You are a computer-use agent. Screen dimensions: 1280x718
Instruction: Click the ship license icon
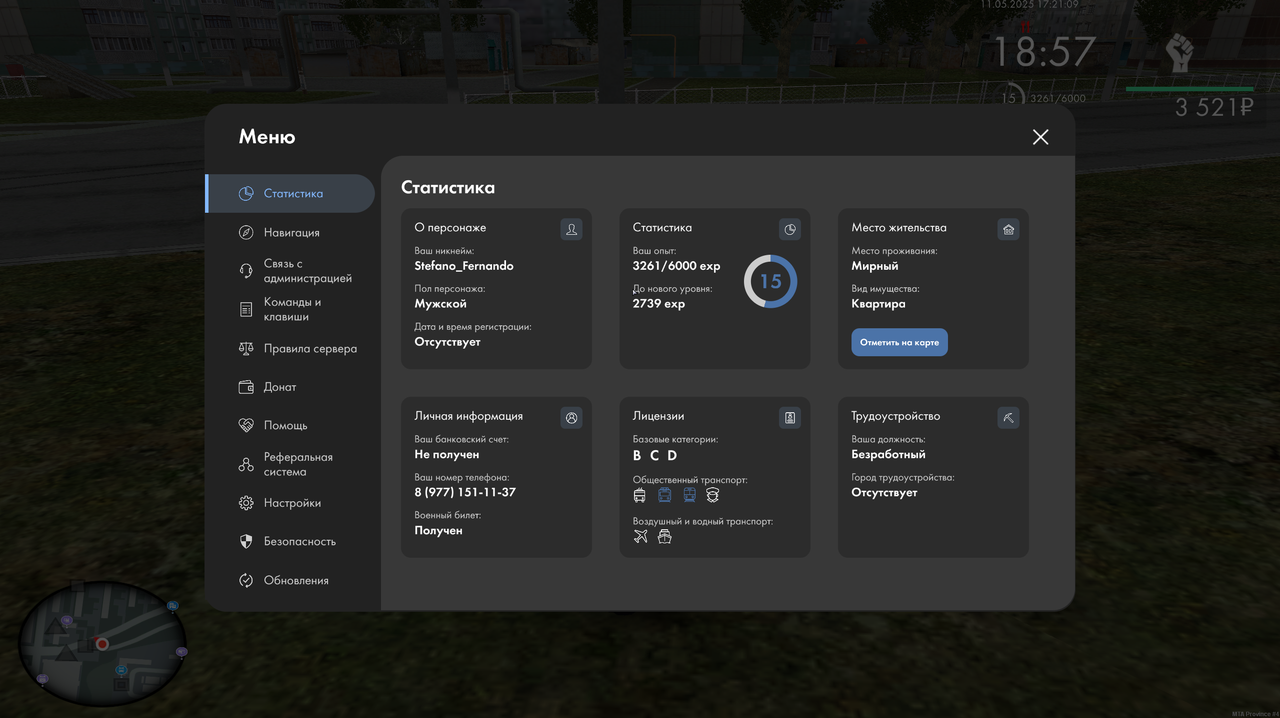[664, 537]
